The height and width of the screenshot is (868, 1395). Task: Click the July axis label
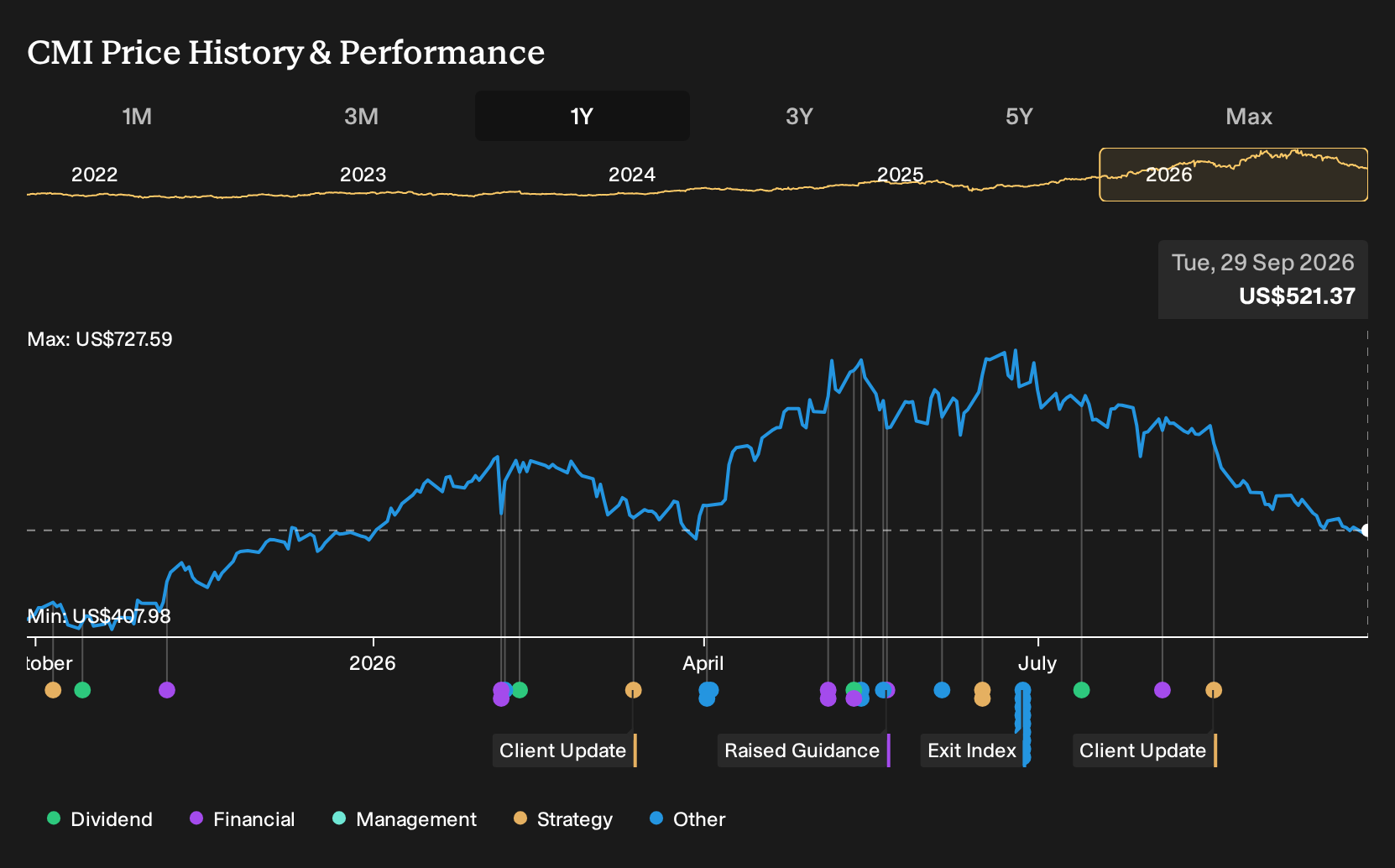pyautogui.click(x=1037, y=663)
